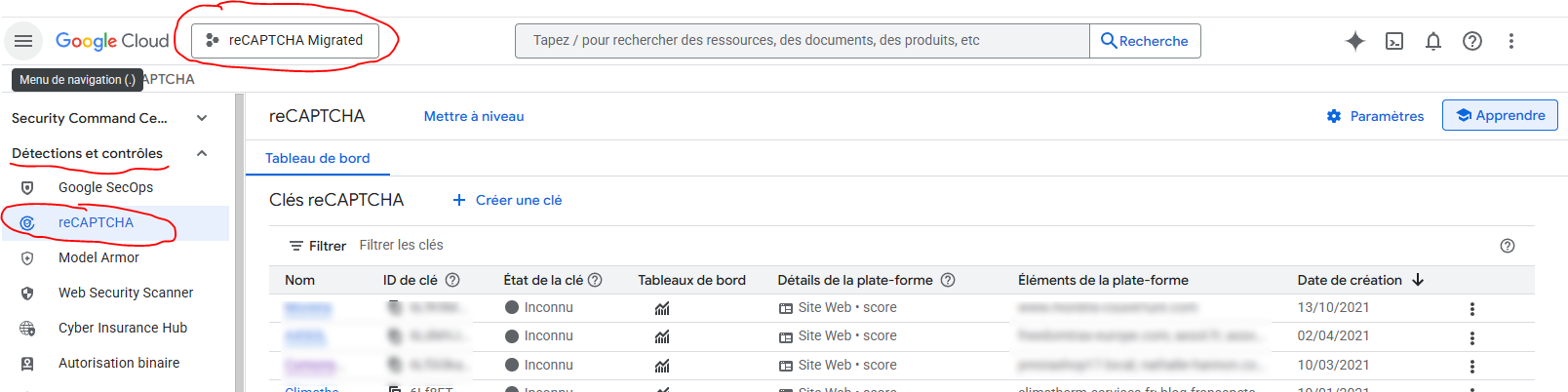Click the Mettre à niveau link
Screen dimensions: 1568x392
pyautogui.click(x=474, y=116)
